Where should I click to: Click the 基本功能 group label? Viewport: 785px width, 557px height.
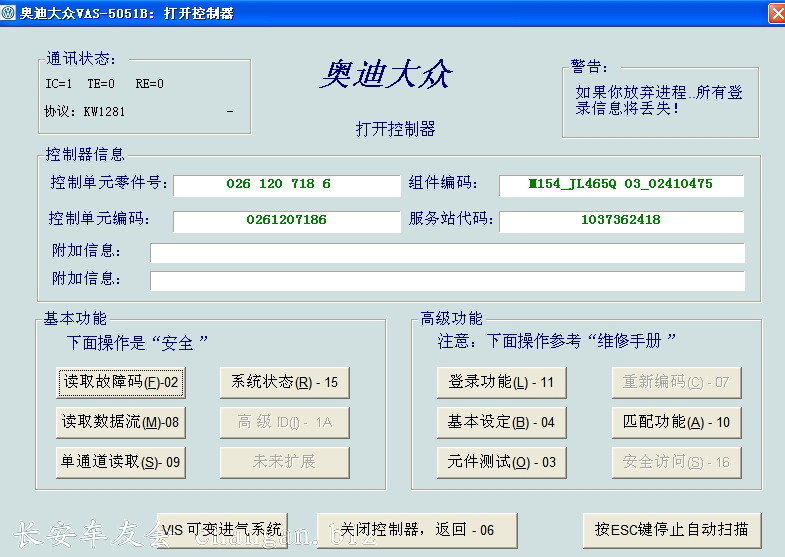[x=75, y=318]
